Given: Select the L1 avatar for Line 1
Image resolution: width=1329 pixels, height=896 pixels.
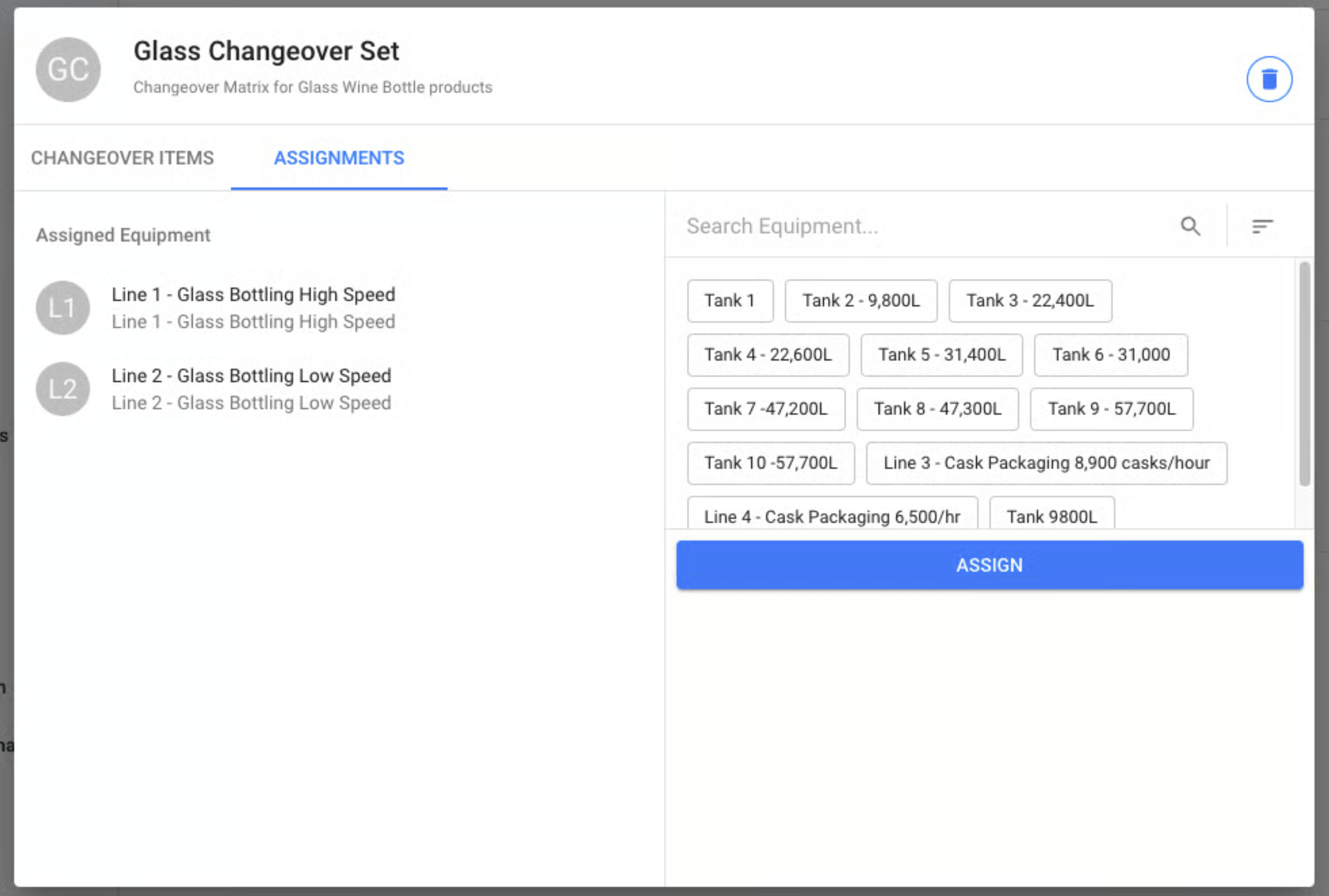Looking at the screenshot, I should click(63, 308).
